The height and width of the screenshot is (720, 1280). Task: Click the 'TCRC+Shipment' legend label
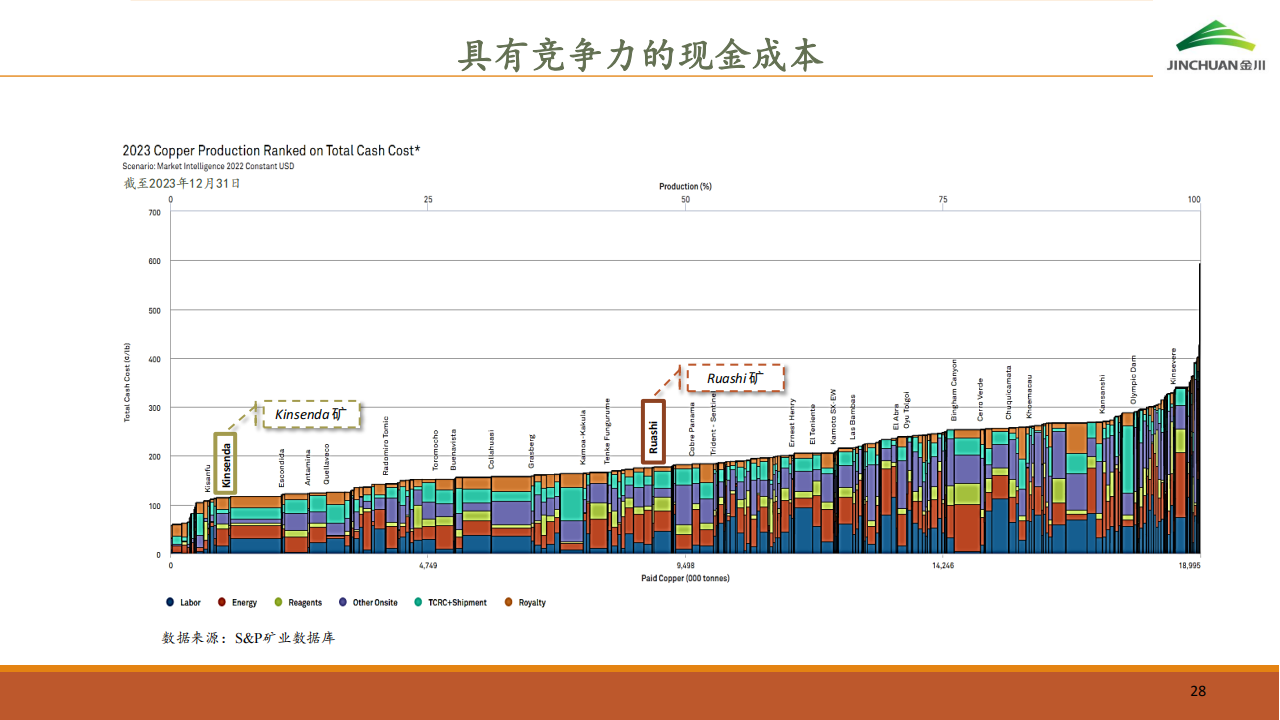click(x=458, y=603)
